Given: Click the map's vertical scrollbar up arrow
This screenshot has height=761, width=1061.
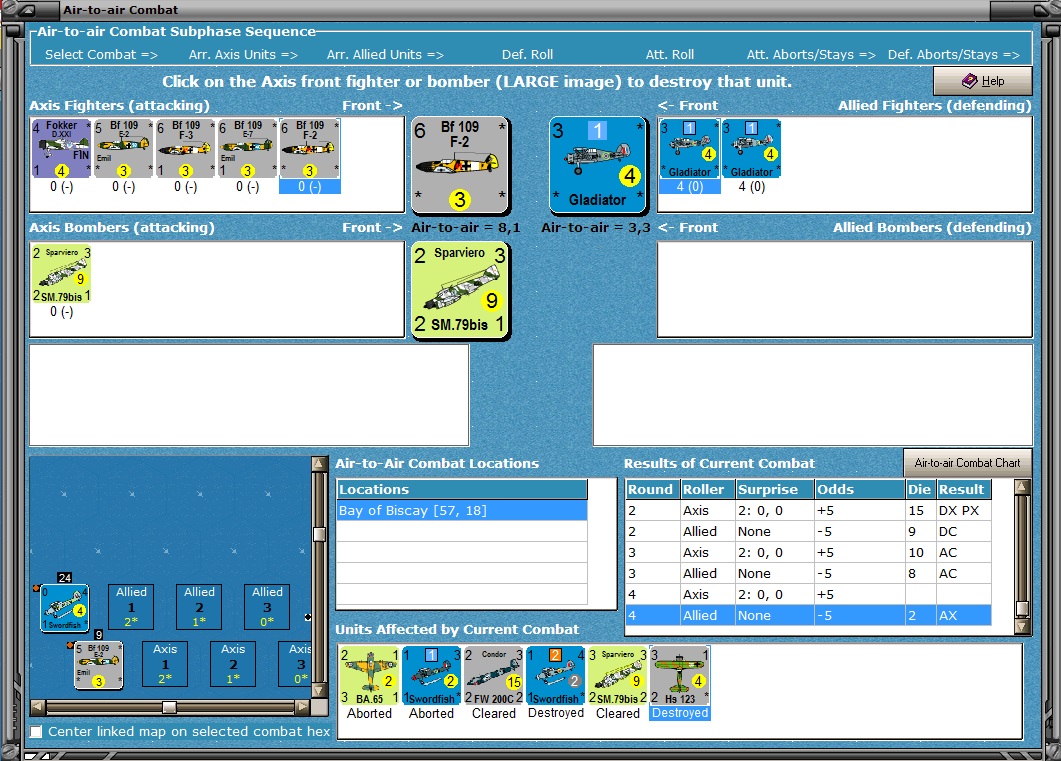Looking at the screenshot, I should (319, 464).
